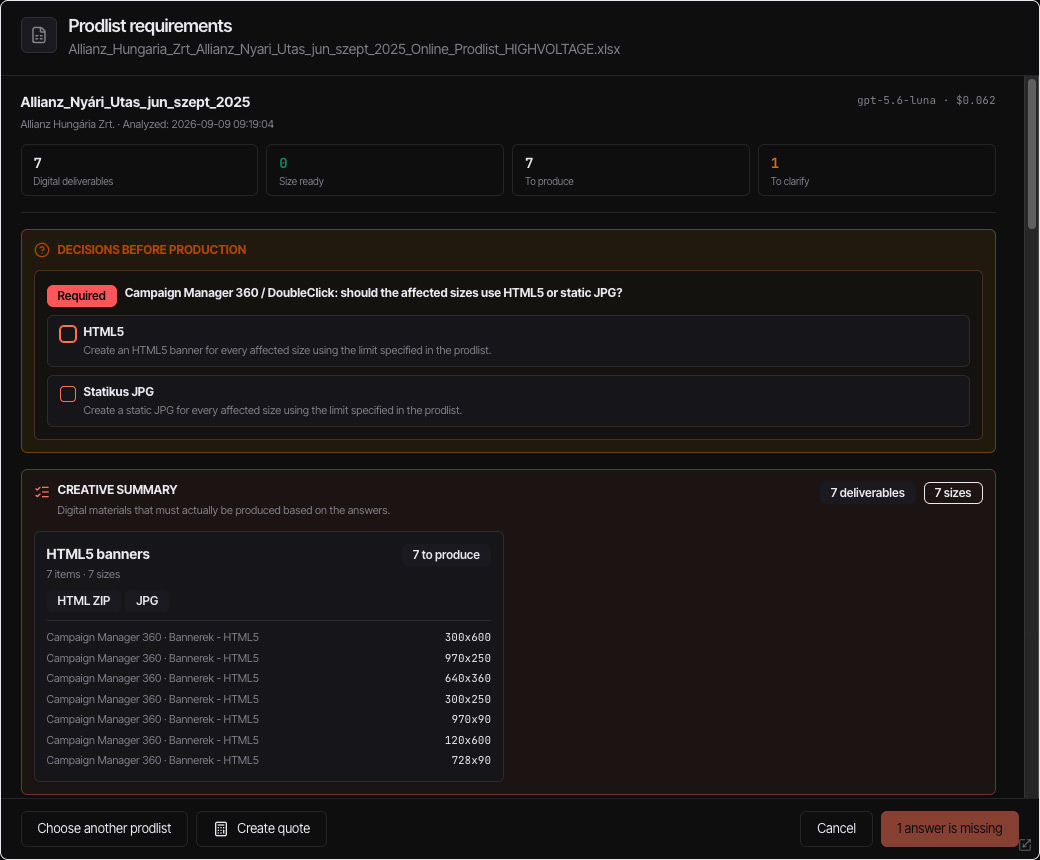Click the Statikus JPG option description text
The height and width of the screenshot is (860, 1040).
pyautogui.click(x=273, y=410)
